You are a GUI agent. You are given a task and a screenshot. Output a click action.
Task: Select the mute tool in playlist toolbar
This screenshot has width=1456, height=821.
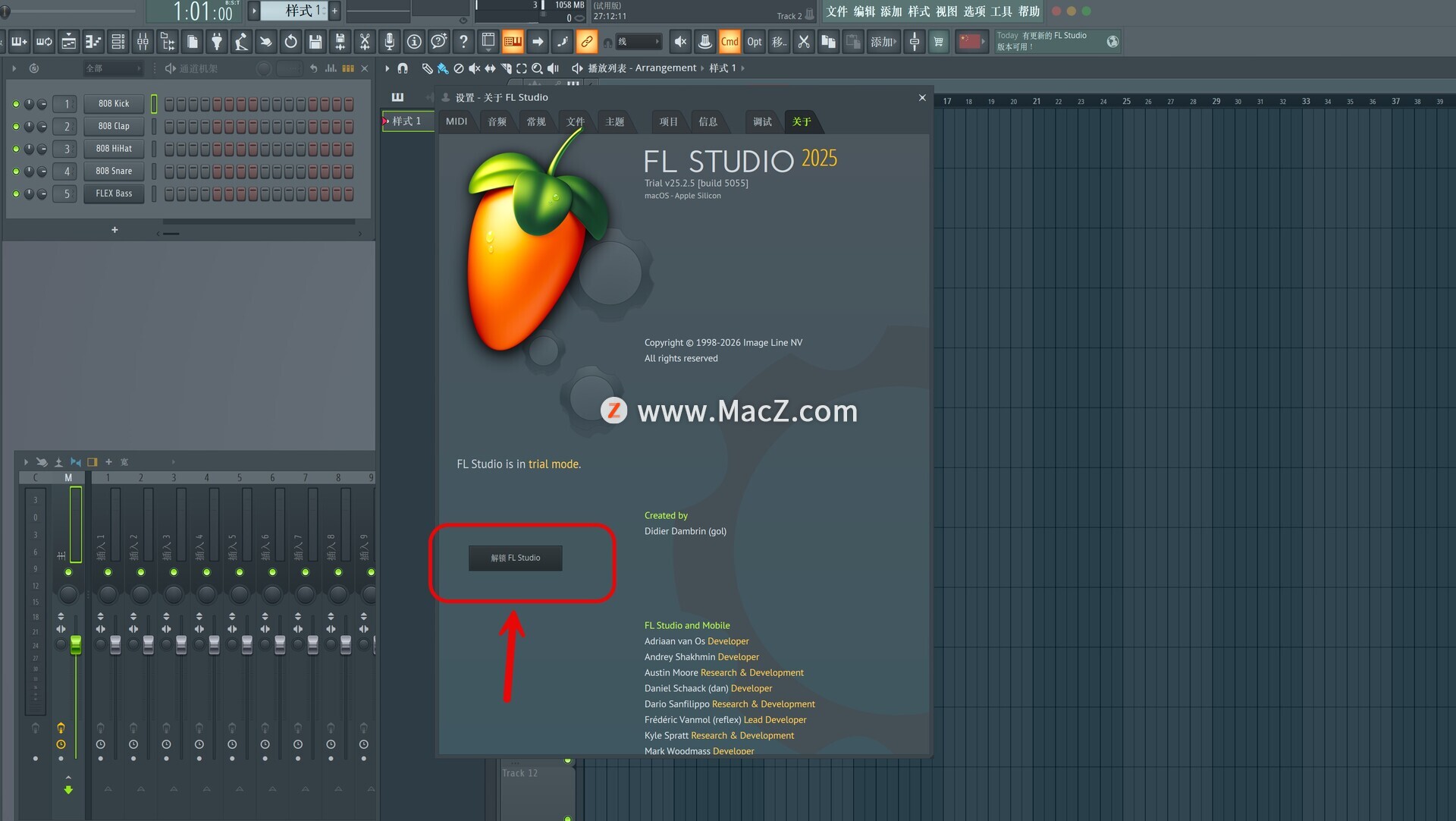(x=475, y=68)
